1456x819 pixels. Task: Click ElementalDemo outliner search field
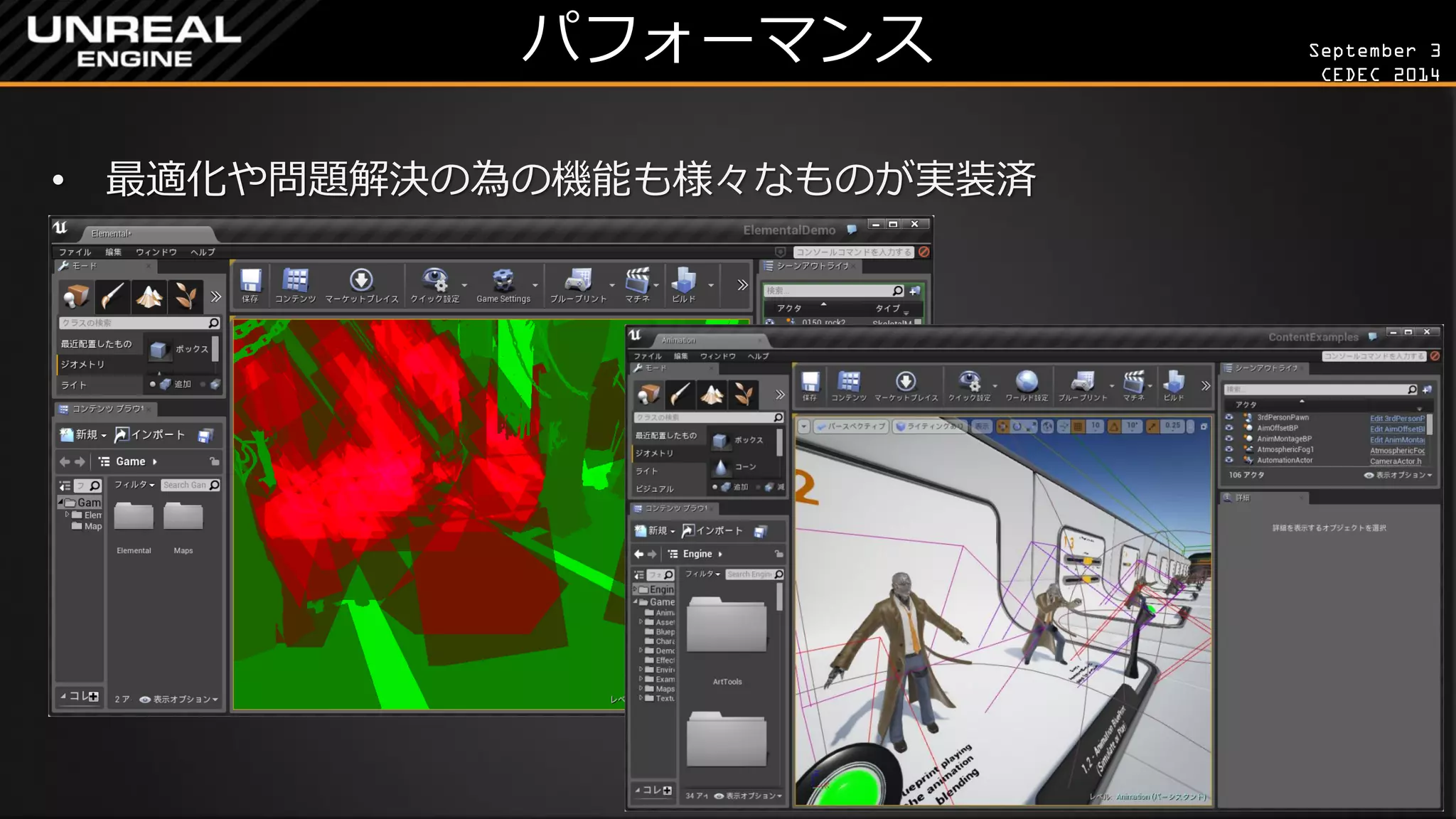tap(834, 291)
